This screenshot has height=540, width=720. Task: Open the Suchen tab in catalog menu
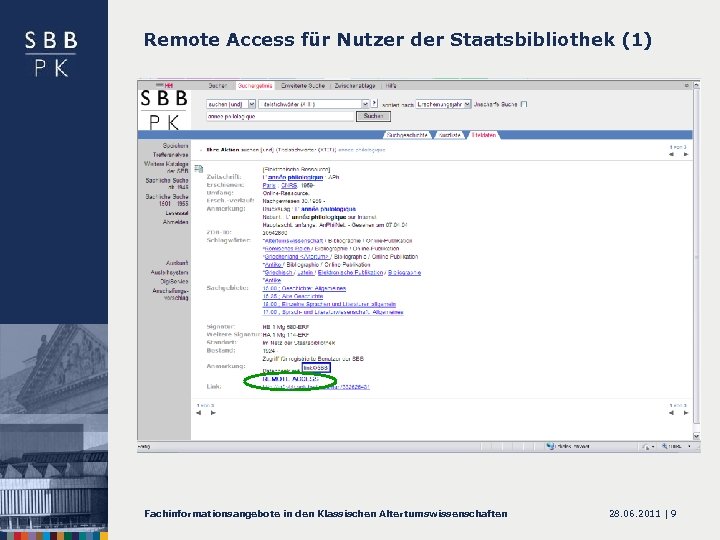tap(218, 85)
